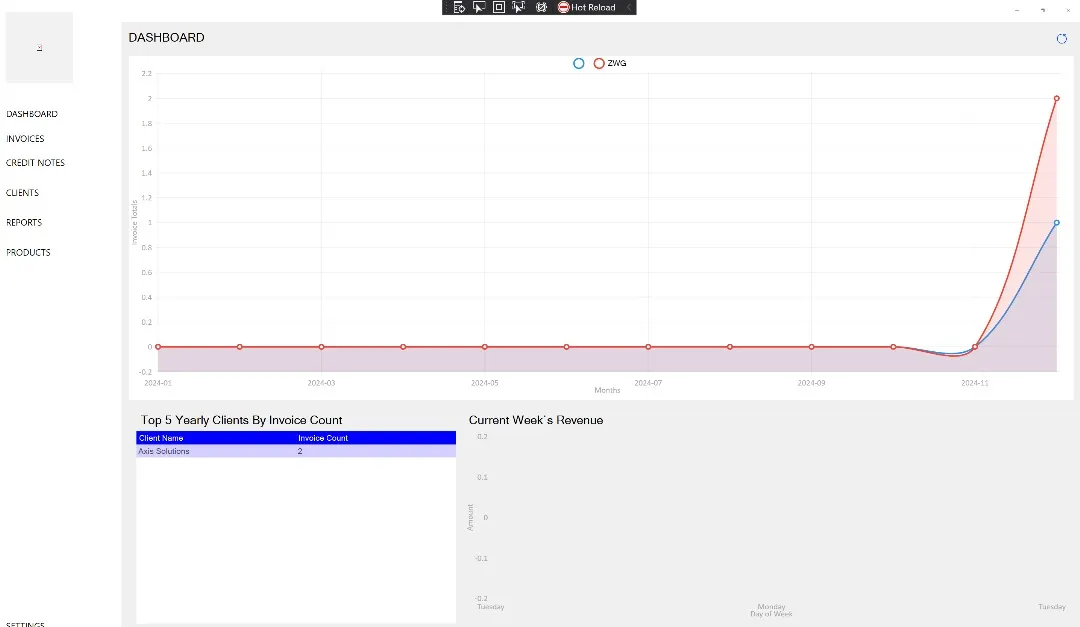Select PRODUCTS from the sidebar
Image resolution: width=1080 pixels, height=627 pixels.
point(28,252)
